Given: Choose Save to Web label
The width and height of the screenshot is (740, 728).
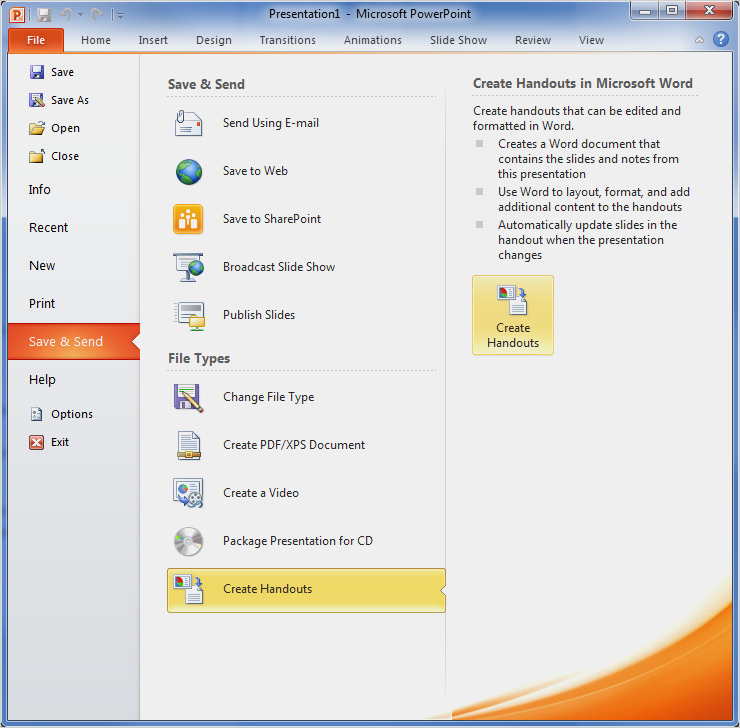Looking at the screenshot, I should 255,171.
